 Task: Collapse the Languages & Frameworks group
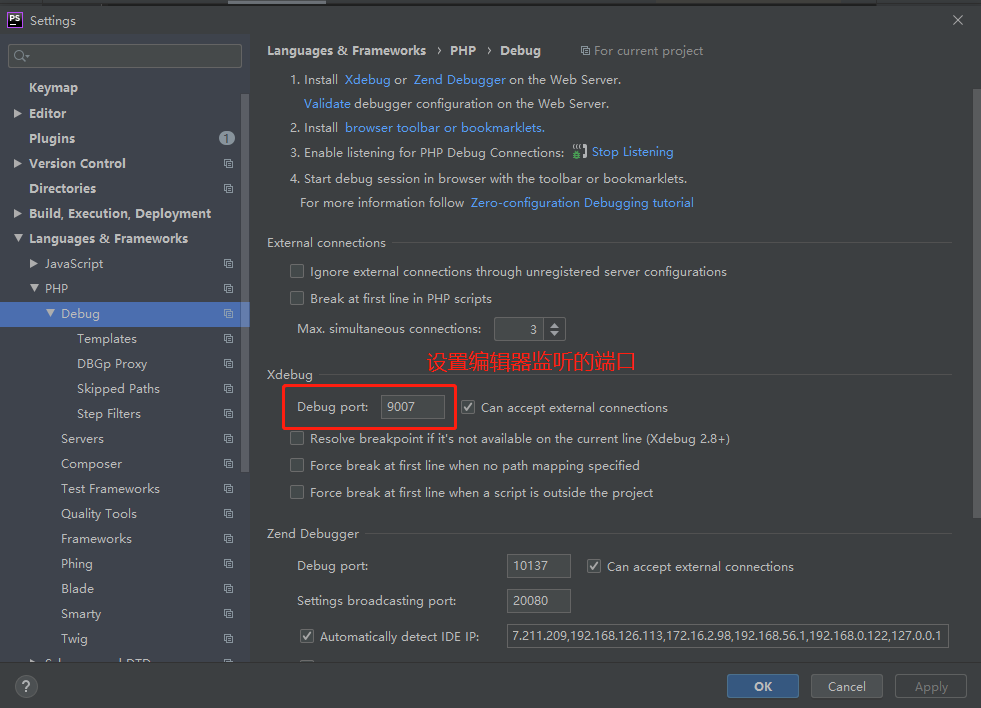click(18, 238)
